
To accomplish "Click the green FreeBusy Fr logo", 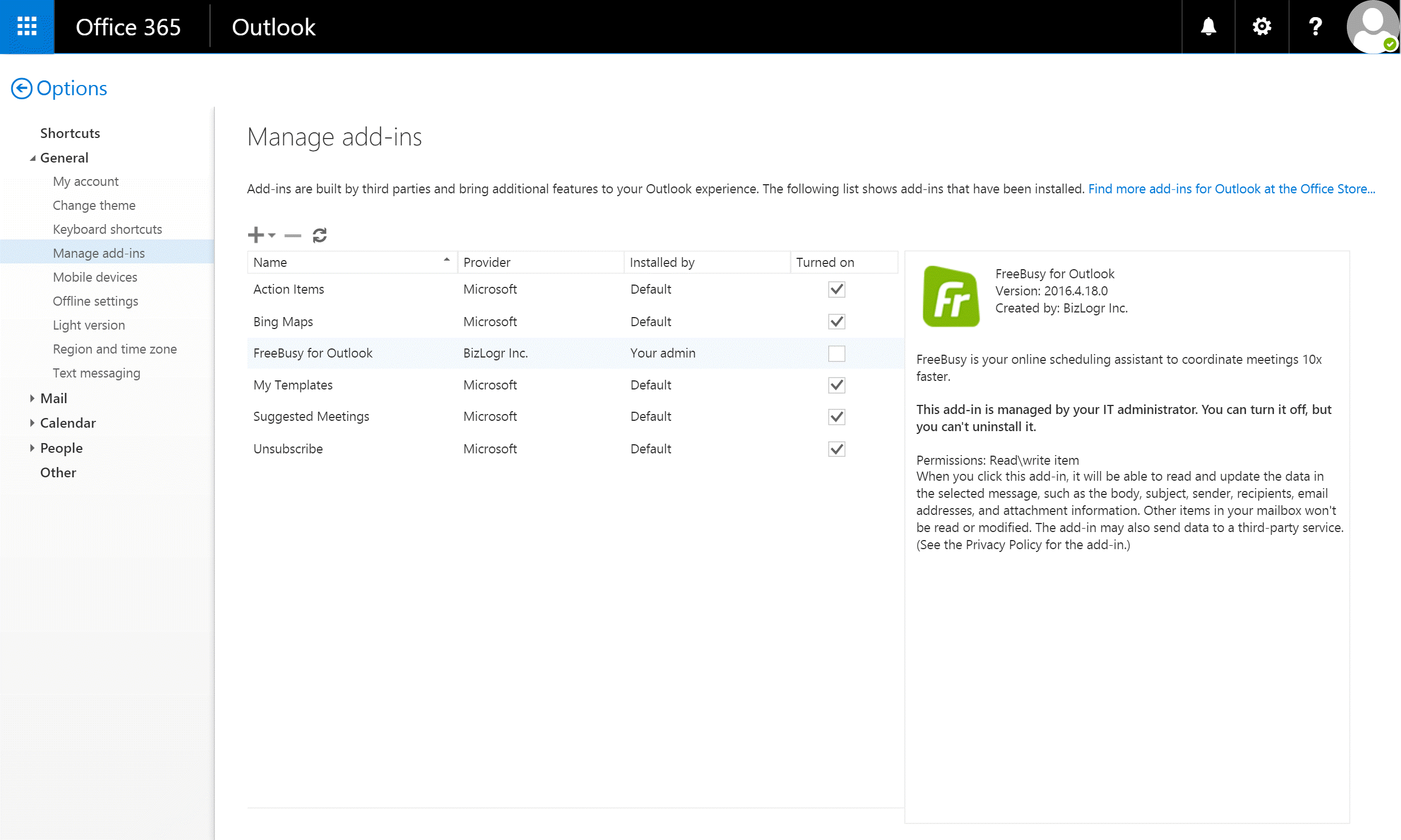I will tap(951, 297).
